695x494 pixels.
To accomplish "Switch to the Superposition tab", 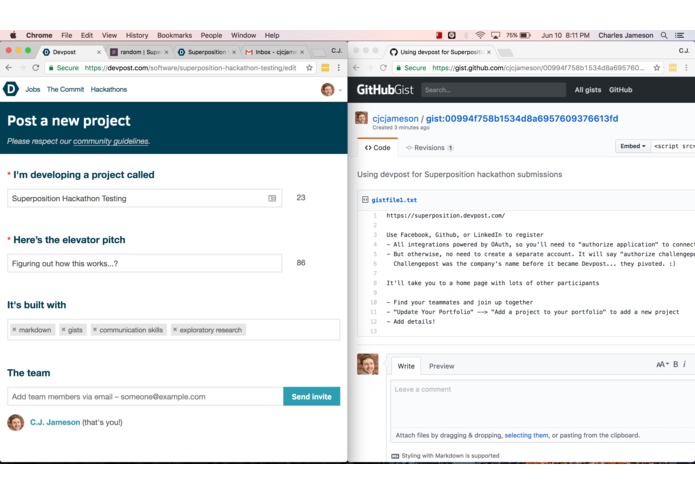I will click(207, 52).
